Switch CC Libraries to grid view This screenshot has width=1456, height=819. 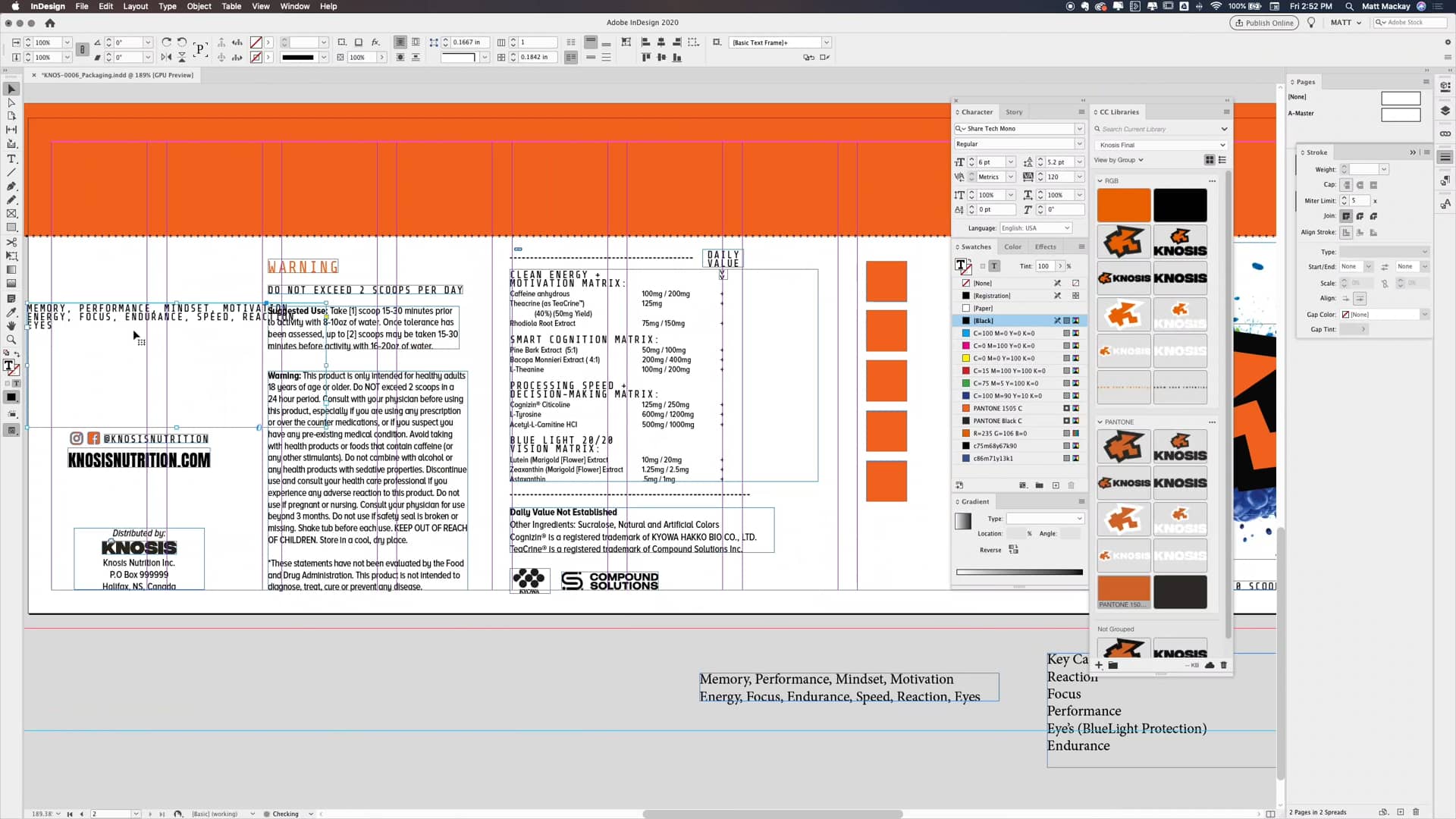[1210, 160]
